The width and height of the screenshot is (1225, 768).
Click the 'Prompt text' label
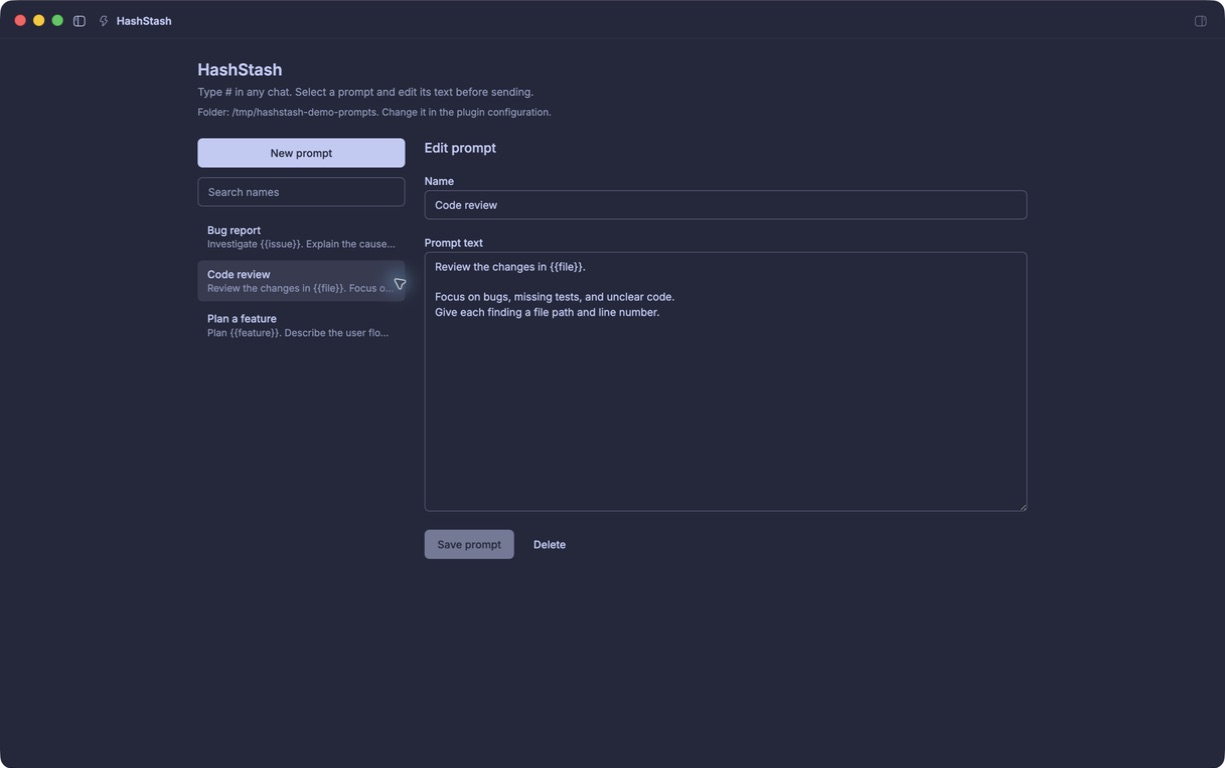pos(453,243)
